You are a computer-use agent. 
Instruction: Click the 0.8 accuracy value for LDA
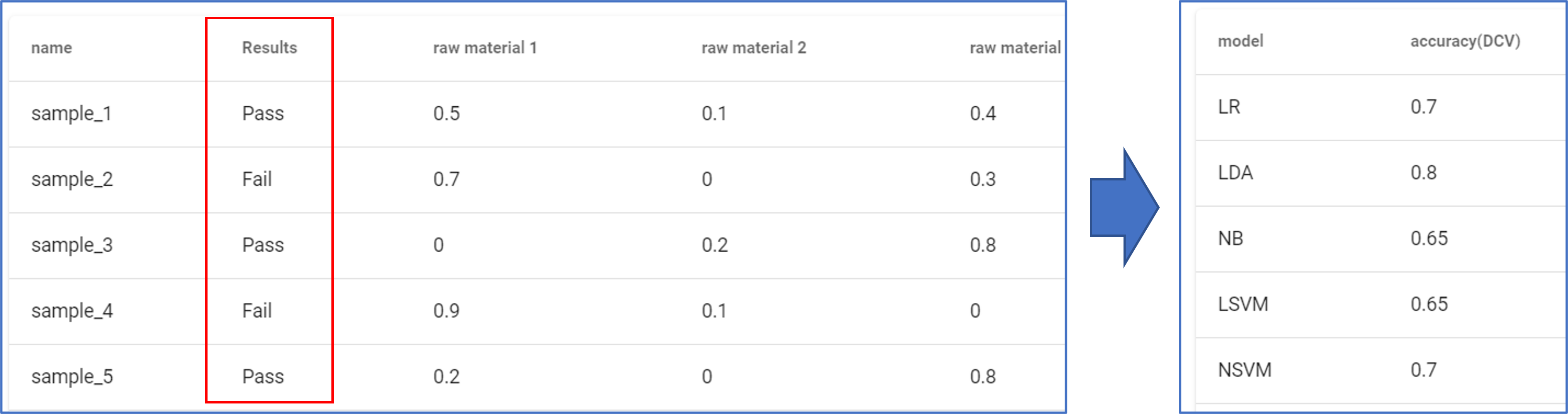coord(1423,173)
